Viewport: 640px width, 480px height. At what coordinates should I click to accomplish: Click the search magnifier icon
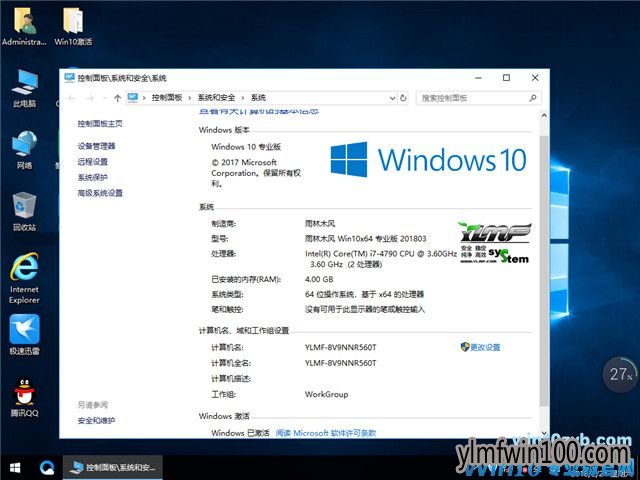(533, 98)
